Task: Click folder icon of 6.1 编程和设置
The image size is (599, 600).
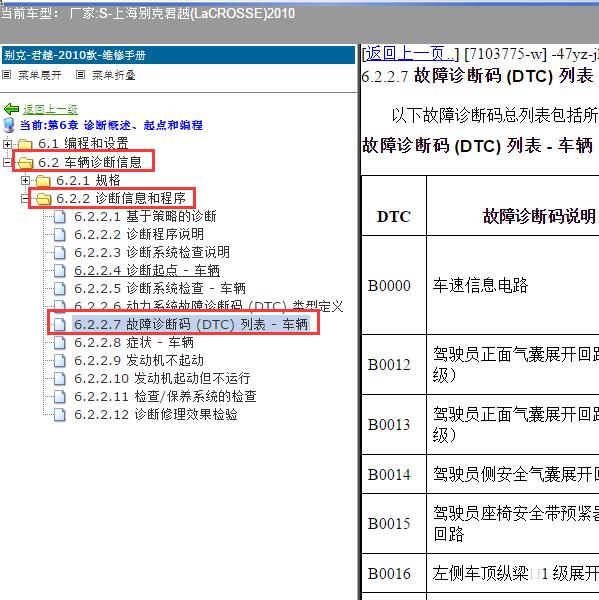Action: [25, 144]
